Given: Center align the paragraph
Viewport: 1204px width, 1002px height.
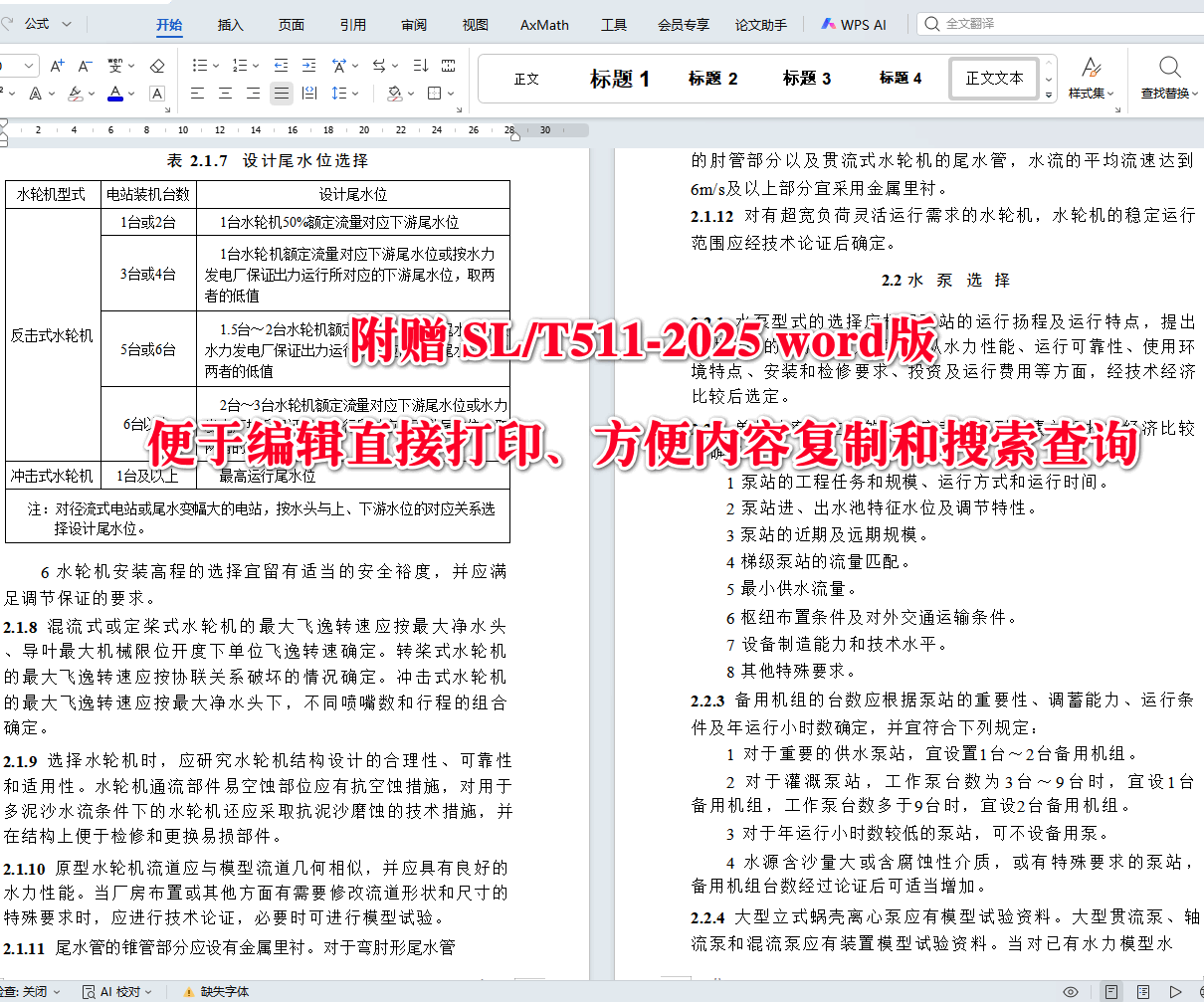Looking at the screenshot, I should [225, 94].
